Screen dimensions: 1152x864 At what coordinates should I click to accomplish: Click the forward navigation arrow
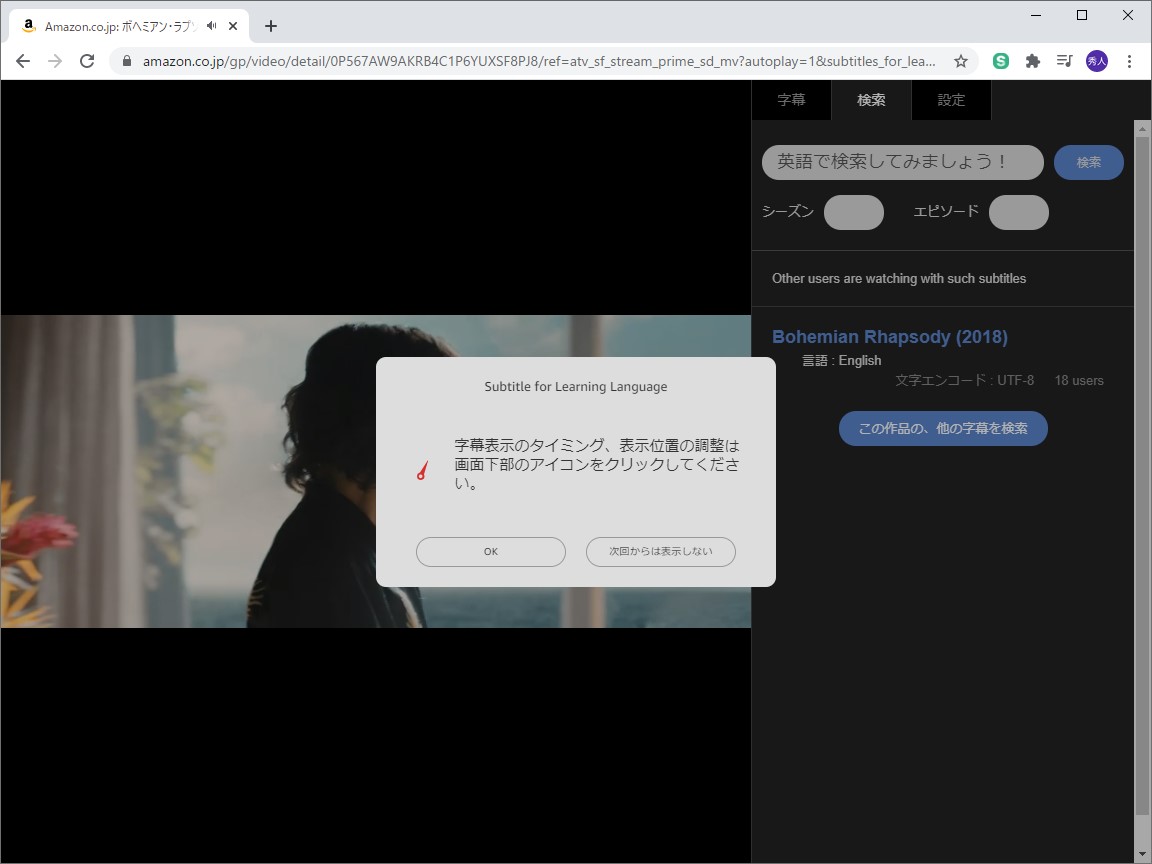[x=54, y=60]
